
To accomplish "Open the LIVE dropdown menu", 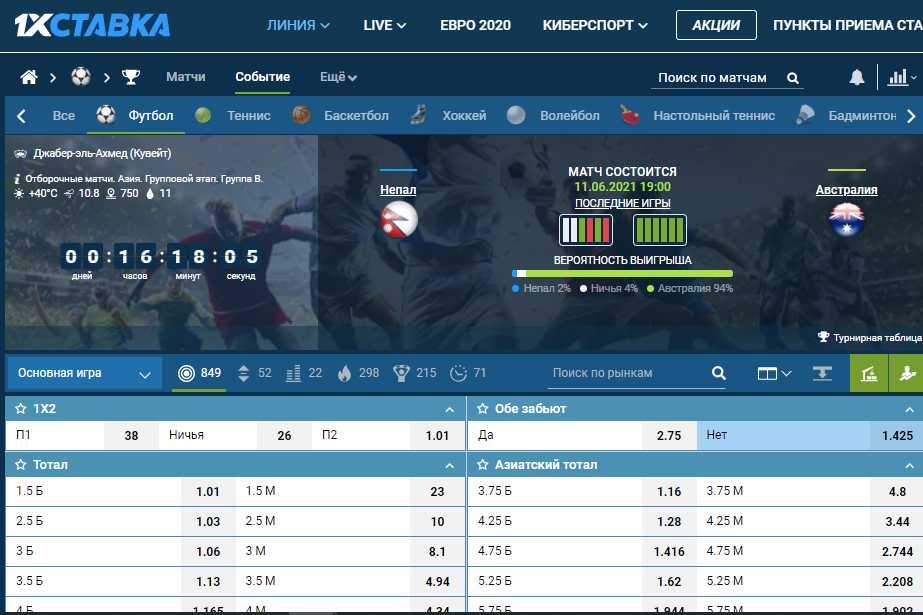I will pos(384,25).
